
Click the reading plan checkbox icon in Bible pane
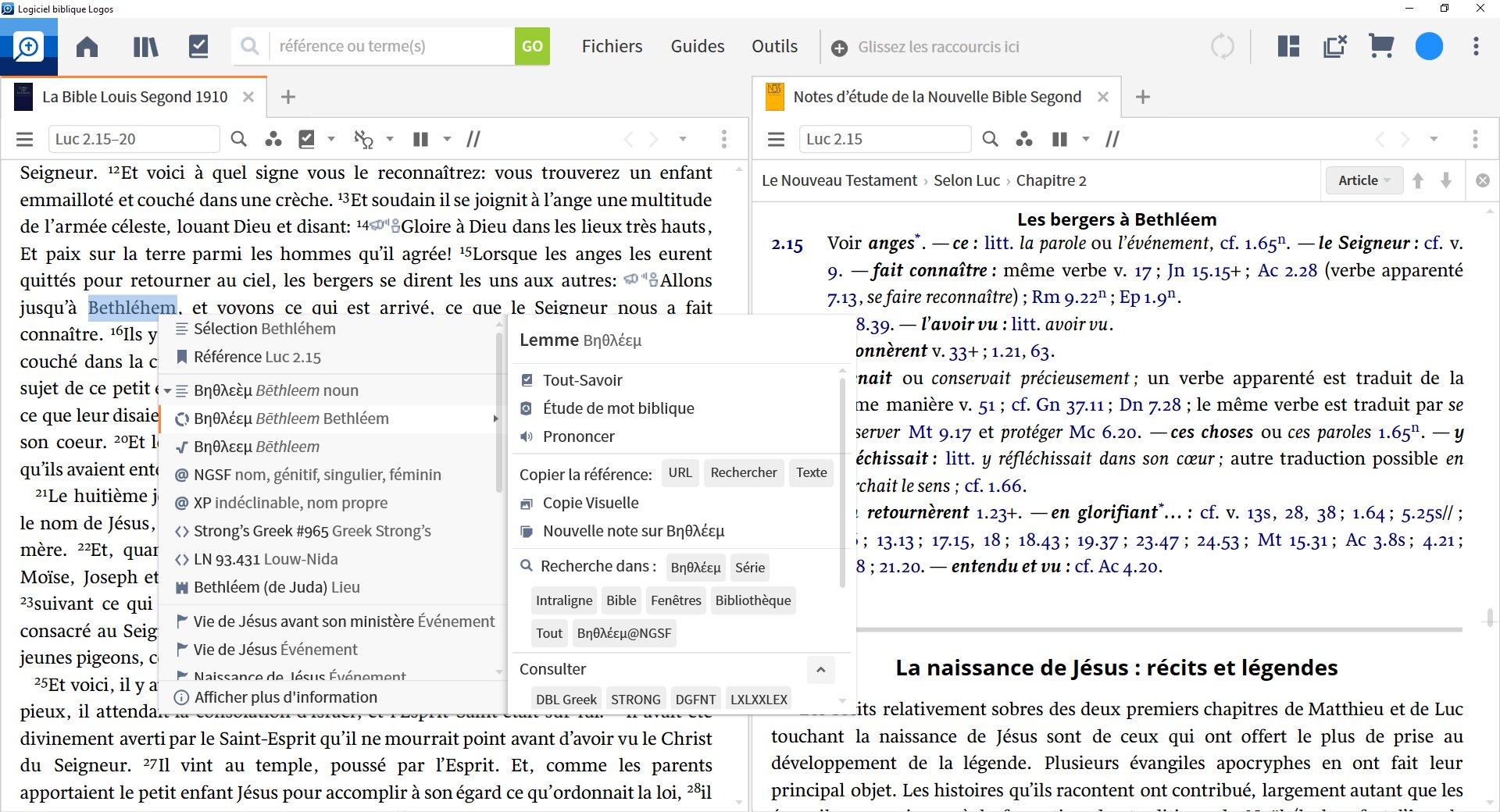point(307,139)
